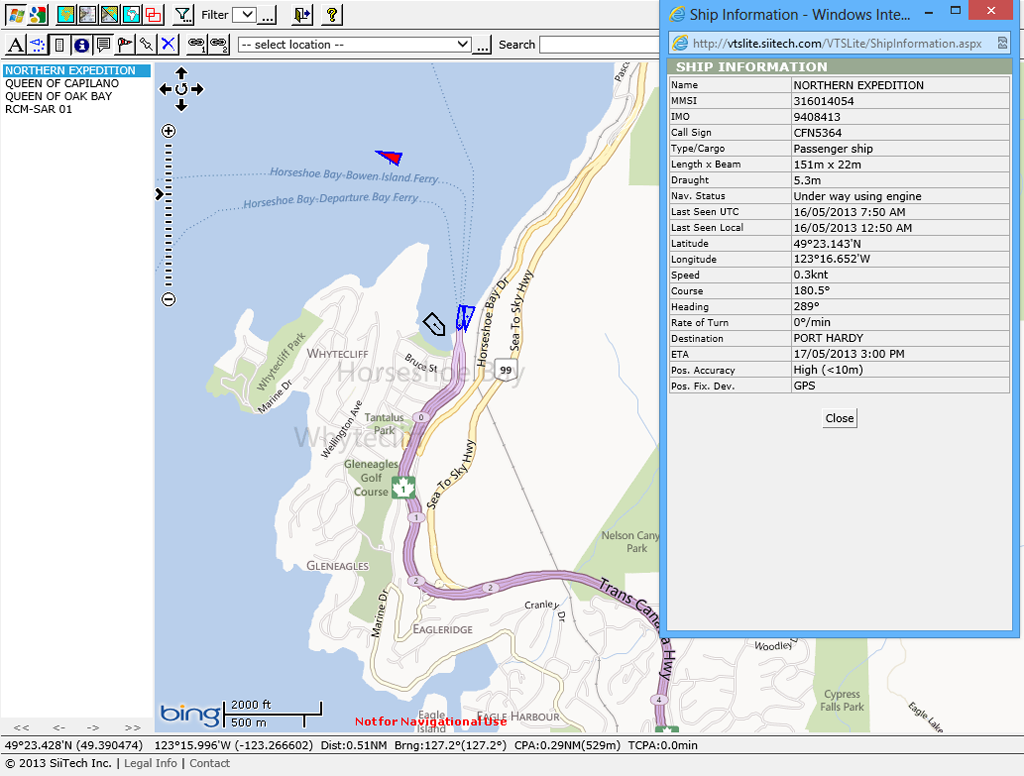Close the Ship Information window with the red X
Image resolution: width=1024 pixels, height=776 pixels.
click(x=991, y=10)
